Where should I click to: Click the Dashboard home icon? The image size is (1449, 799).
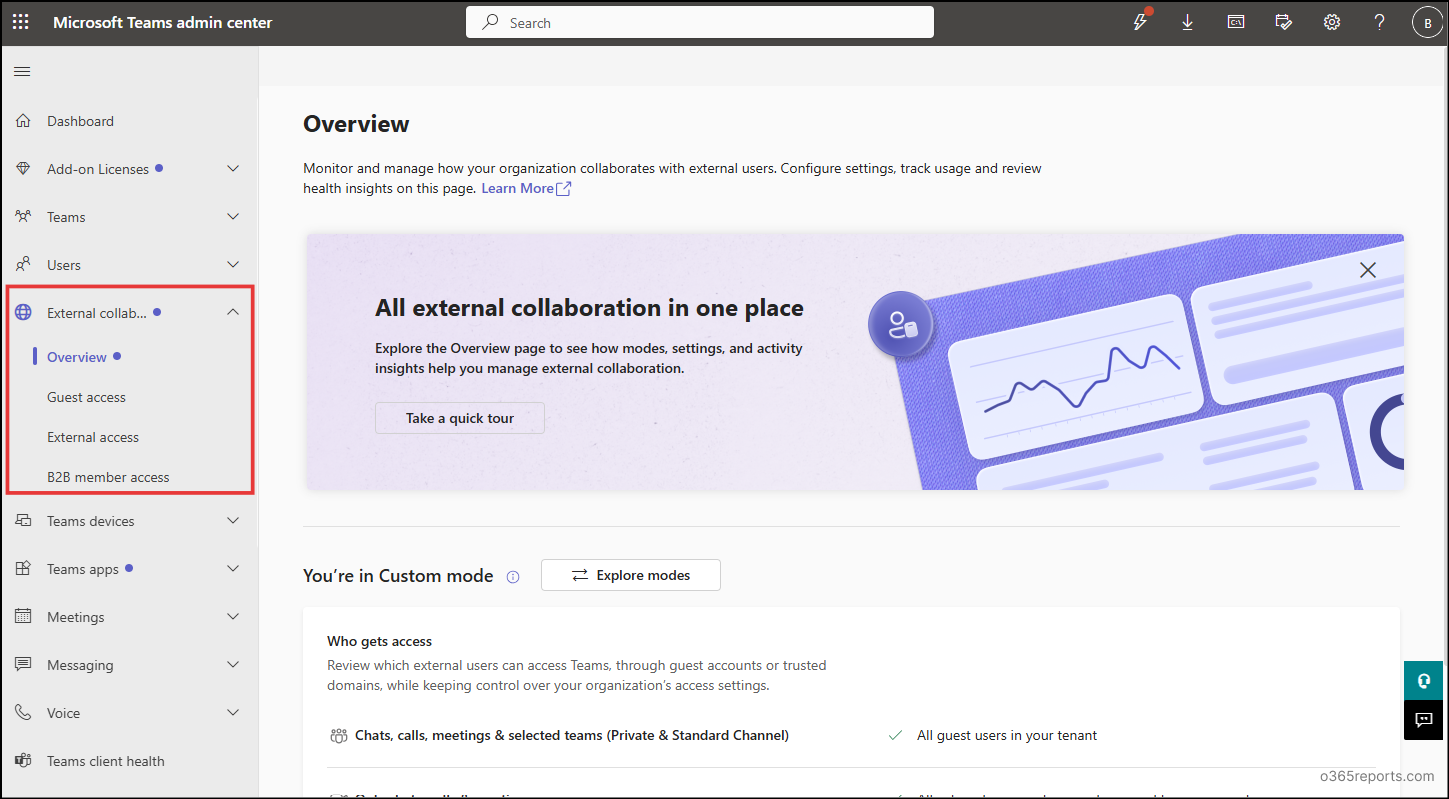coord(24,121)
